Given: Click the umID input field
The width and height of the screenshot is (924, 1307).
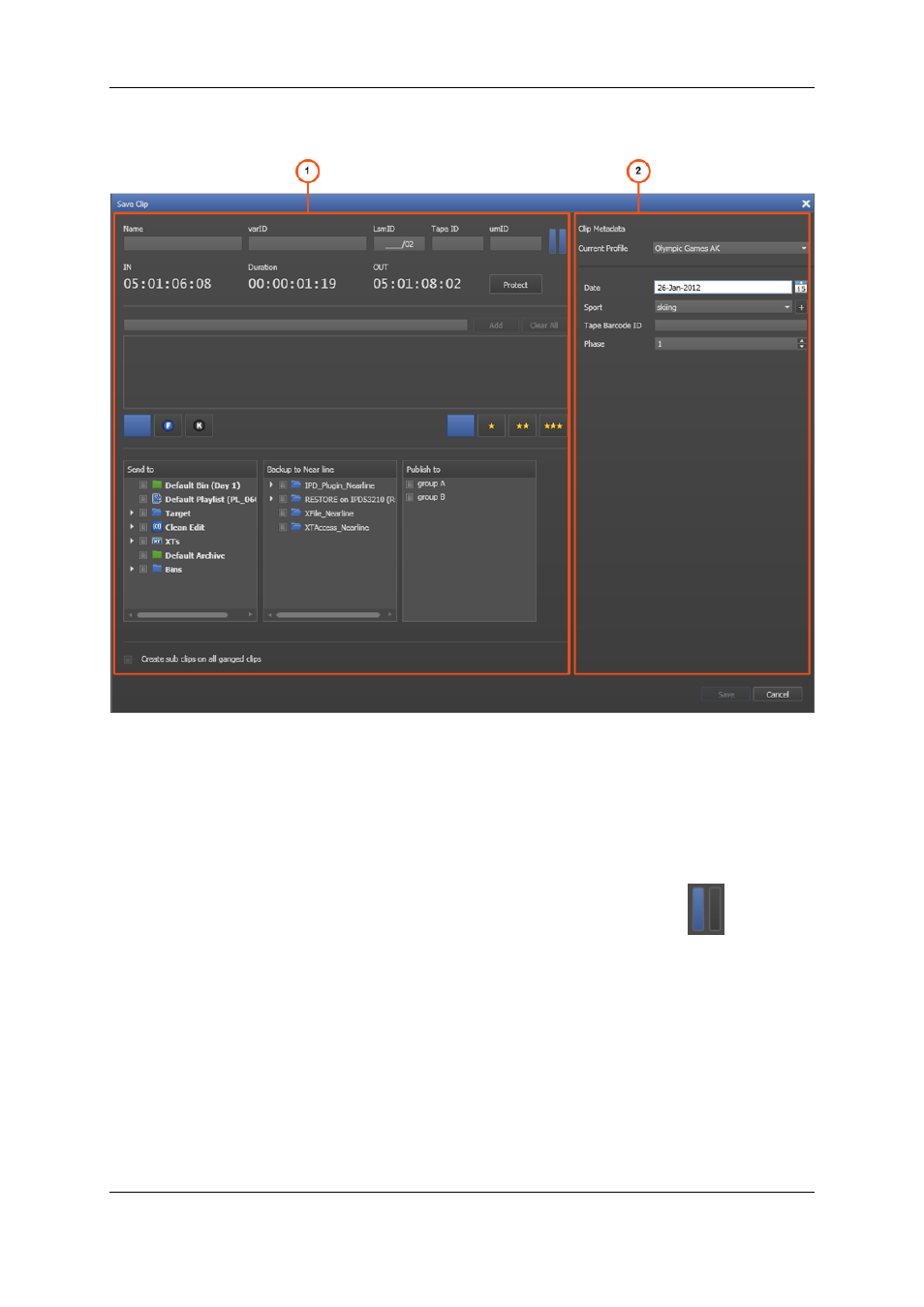Looking at the screenshot, I should [x=515, y=244].
